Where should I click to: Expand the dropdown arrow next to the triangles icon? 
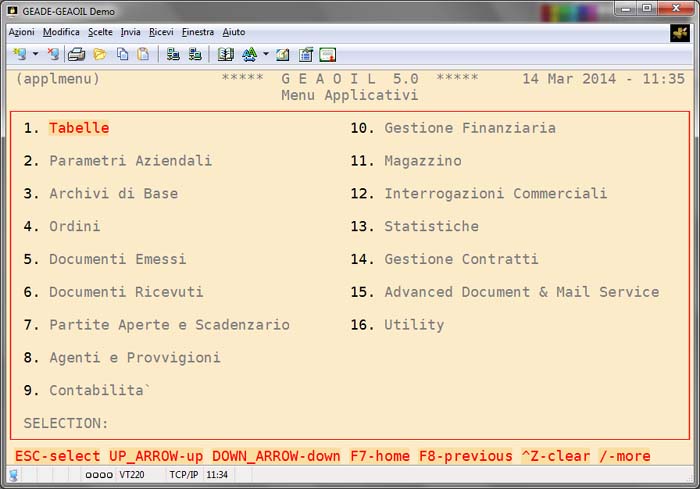(265, 54)
